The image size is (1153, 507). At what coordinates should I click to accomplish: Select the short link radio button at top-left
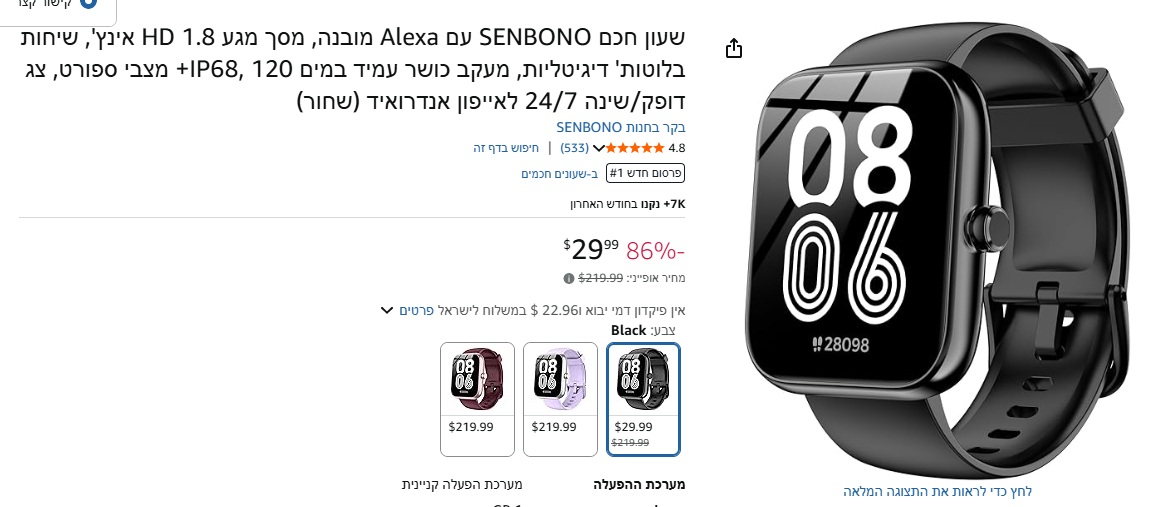click(88, 3)
